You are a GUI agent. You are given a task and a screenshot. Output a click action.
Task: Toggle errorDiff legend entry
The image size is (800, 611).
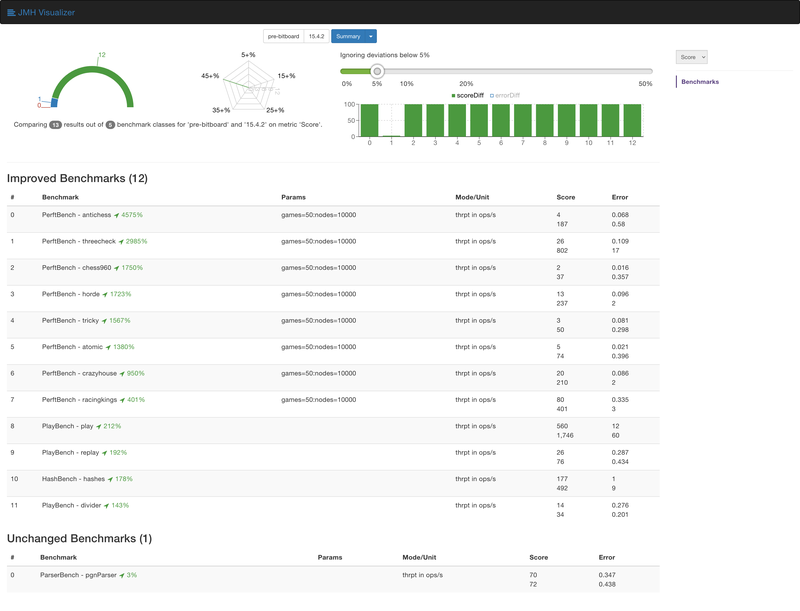[505, 95]
